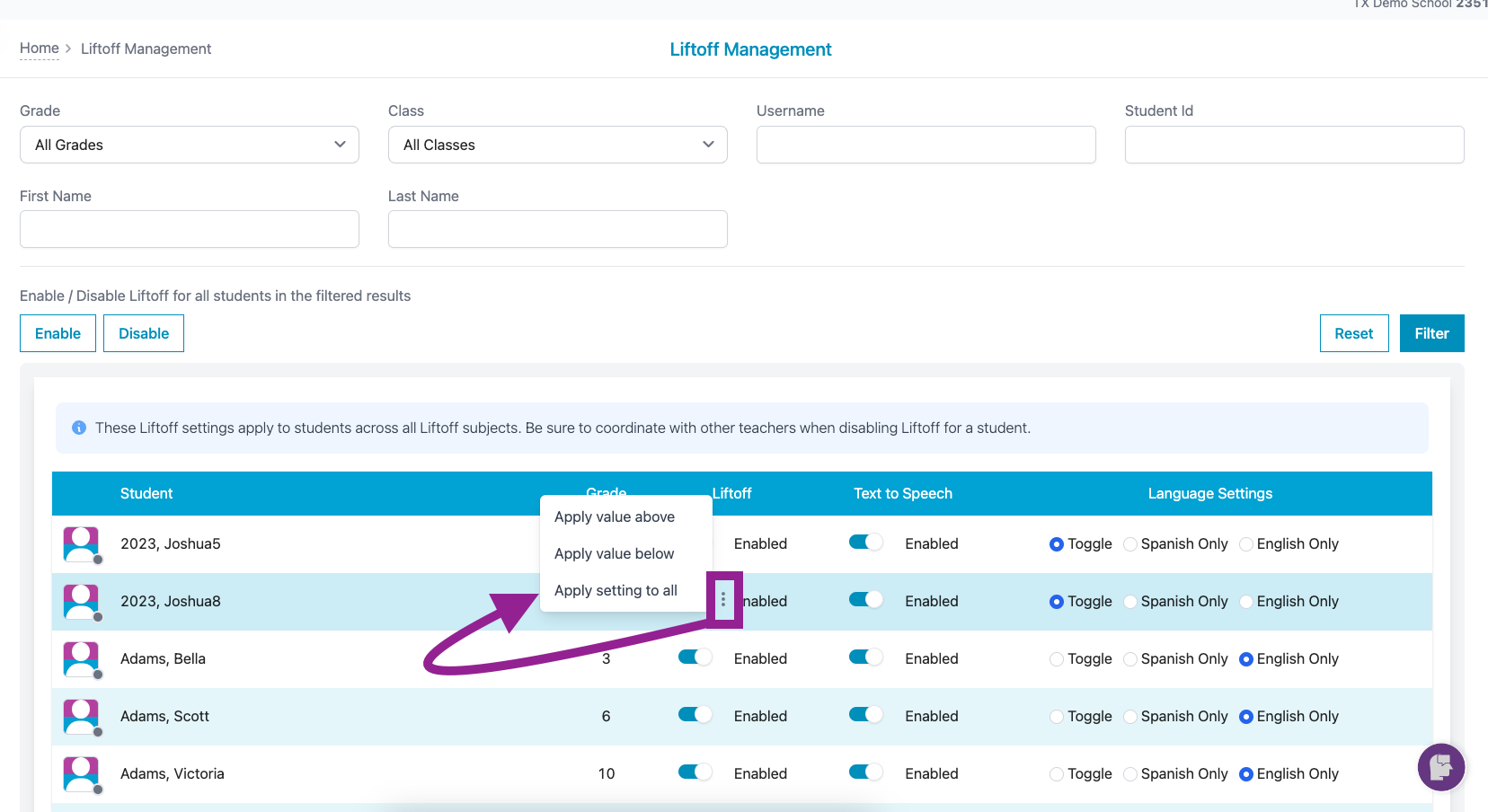The height and width of the screenshot is (812, 1488).
Task: Toggle Liftoff switch for Adams, Bella
Action: [x=695, y=658]
